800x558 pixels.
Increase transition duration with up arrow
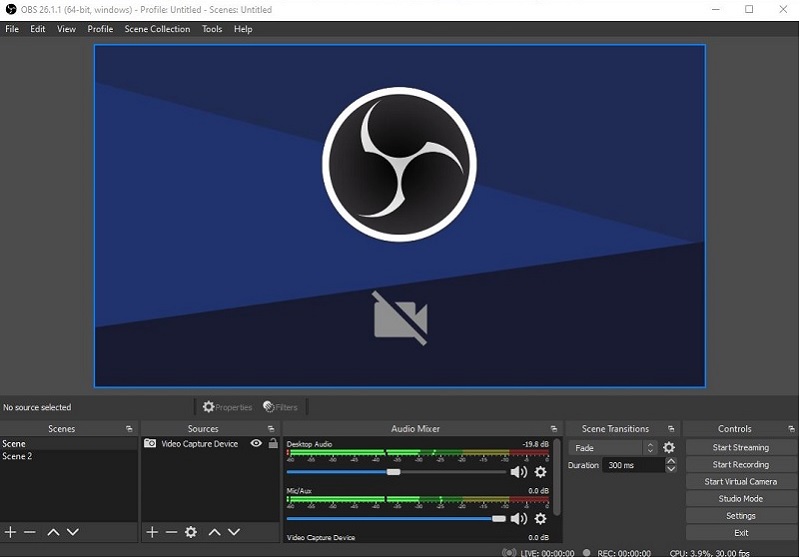671,461
